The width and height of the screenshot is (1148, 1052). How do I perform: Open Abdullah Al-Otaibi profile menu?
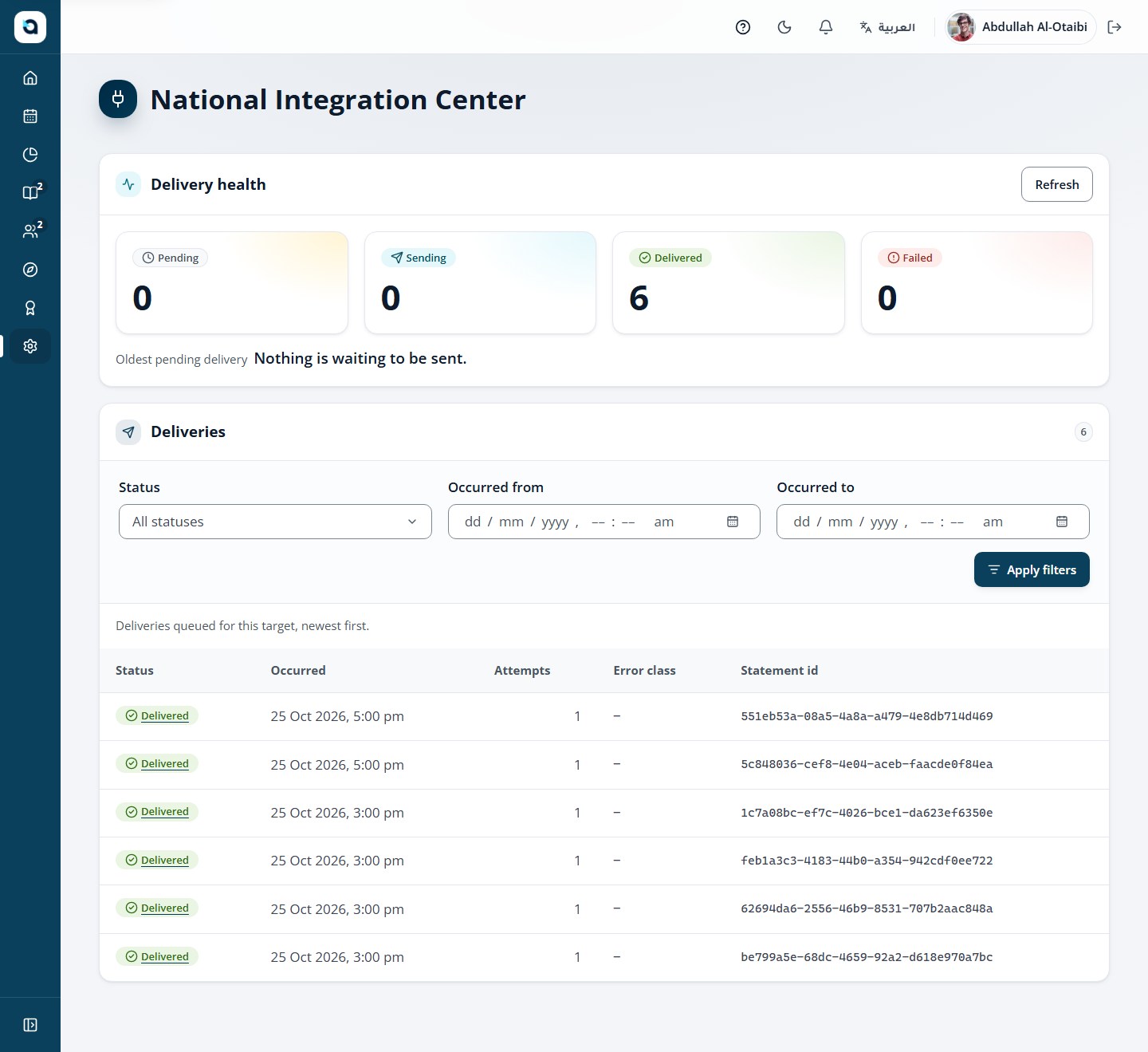click(1020, 27)
